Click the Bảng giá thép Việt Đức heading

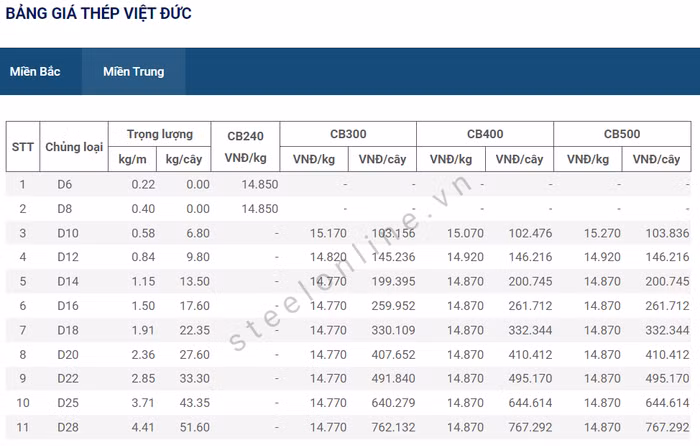(x=99, y=14)
